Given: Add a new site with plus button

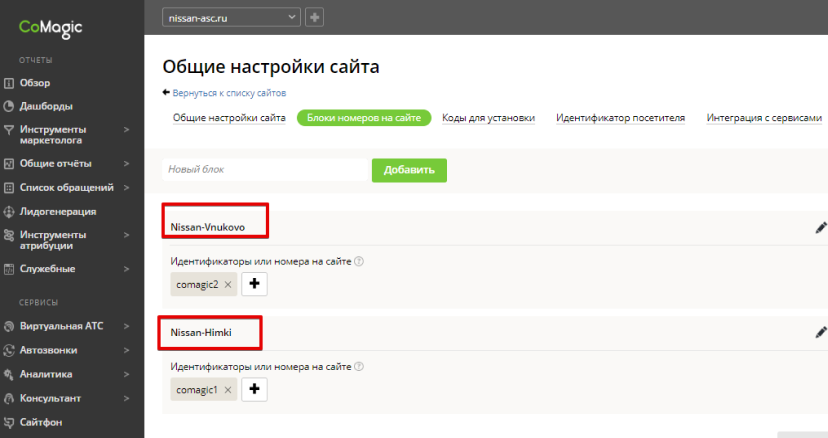Looking at the screenshot, I should (314, 17).
